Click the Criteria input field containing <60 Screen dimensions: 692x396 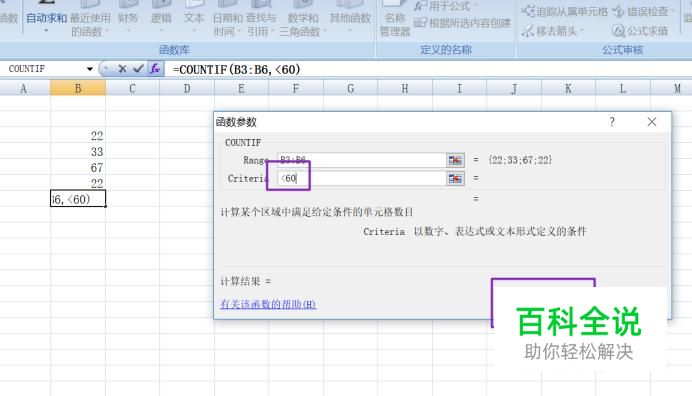coord(361,178)
